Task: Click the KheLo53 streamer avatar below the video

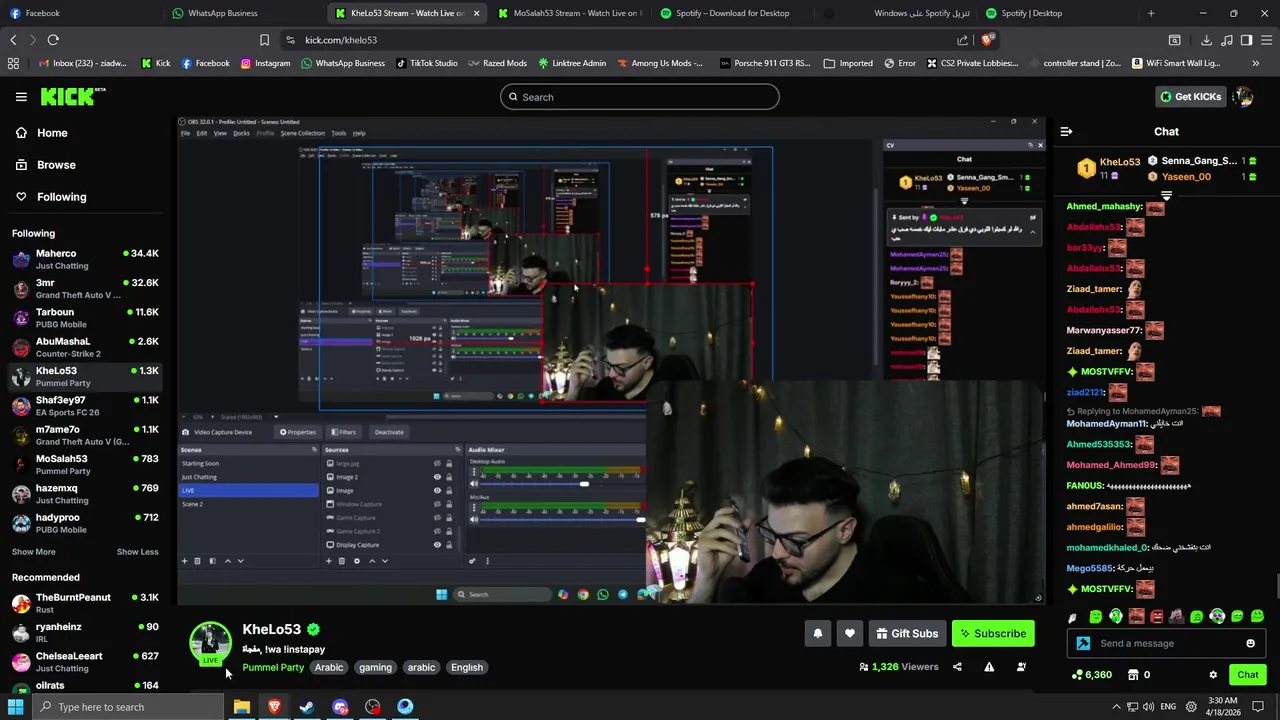Action: [x=210, y=643]
